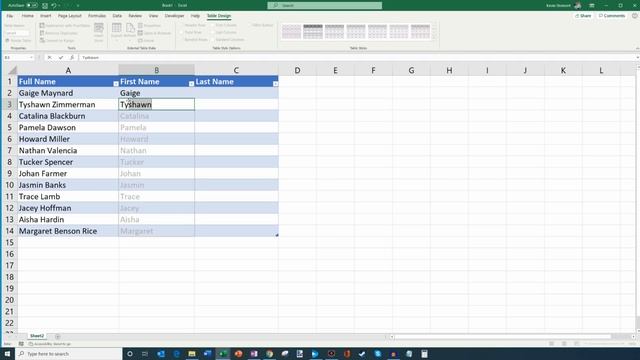The image size is (640, 360).
Task: Click the Share button
Action: 583,16
